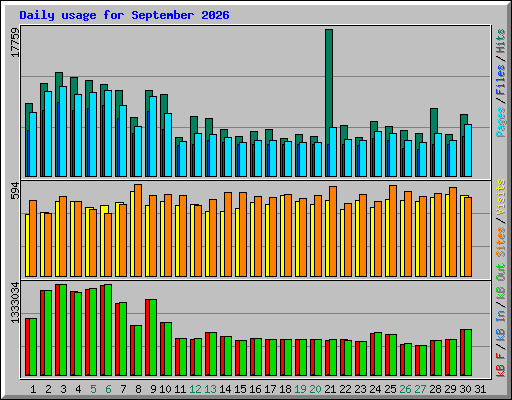Select day 31 on the x-axis

point(480,389)
